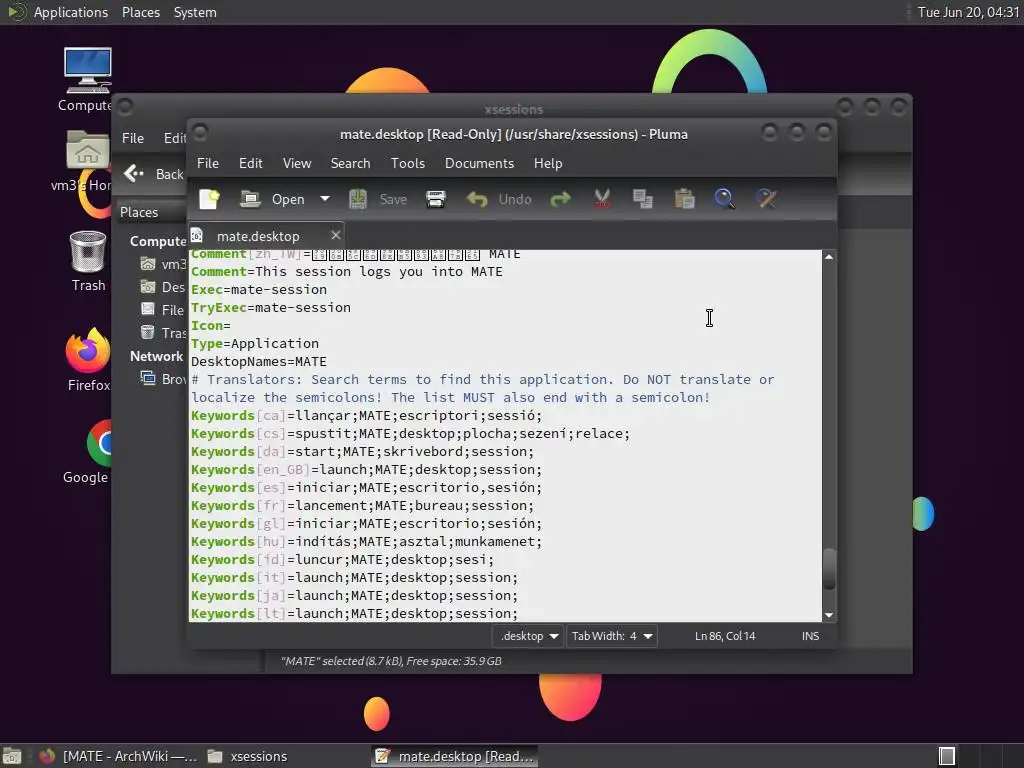Screen dimensions: 1024x768
Task: Cut selection with scissors icon
Action: pos(601,199)
